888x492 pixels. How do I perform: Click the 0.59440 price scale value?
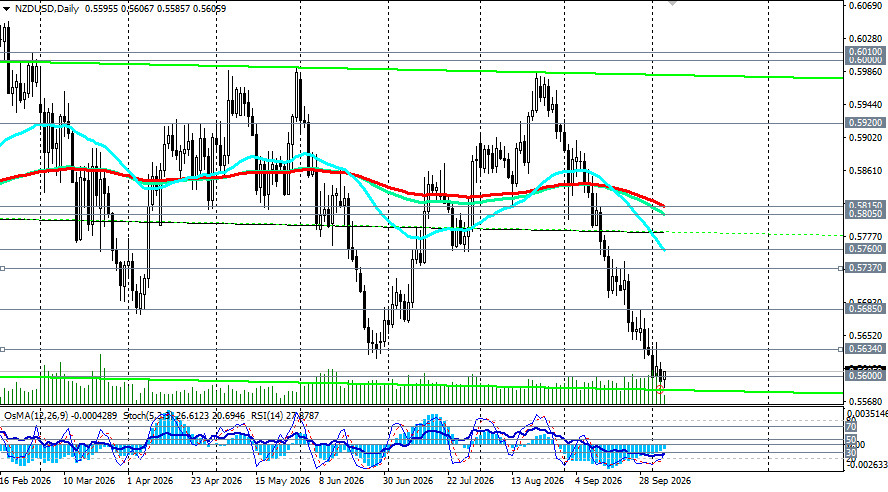(x=865, y=105)
